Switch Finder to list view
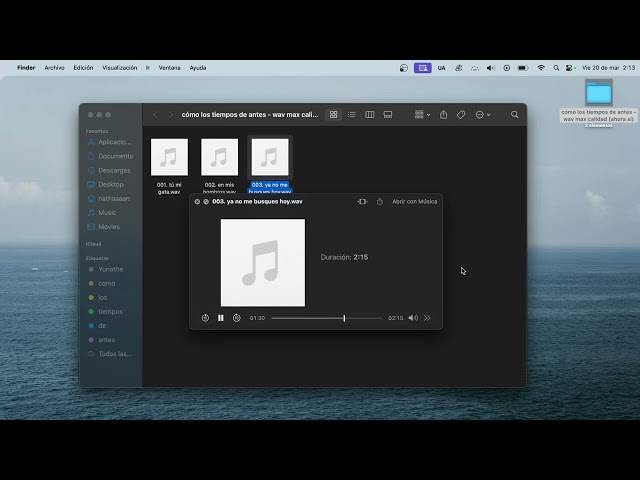 point(351,115)
